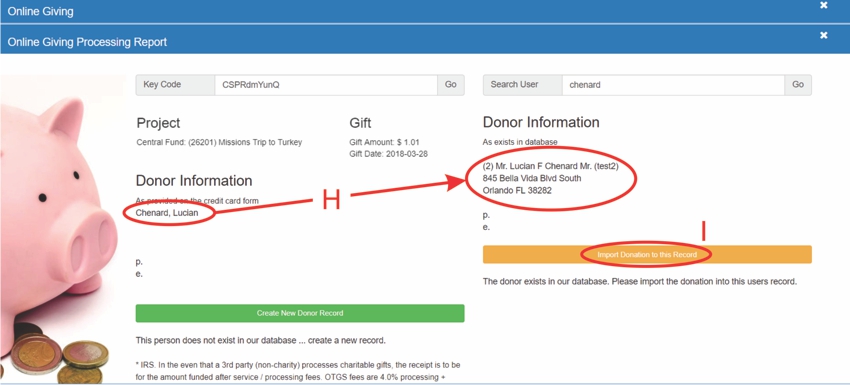This screenshot has width=850, height=385.
Task: Select the Gift Amount $ 1.01 line
Action: (384, 143)
